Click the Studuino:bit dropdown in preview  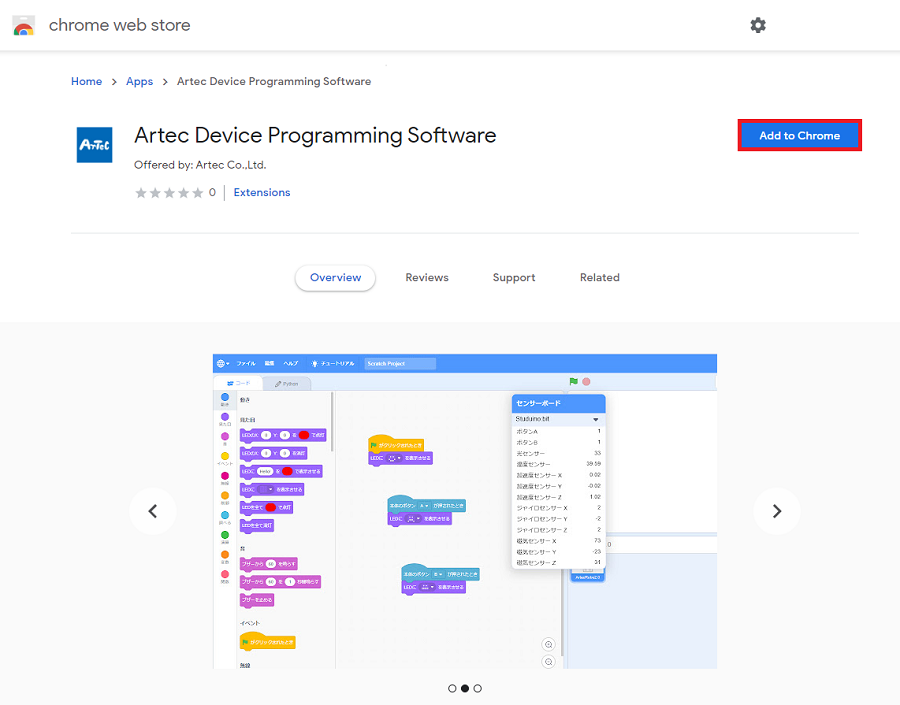557,419
